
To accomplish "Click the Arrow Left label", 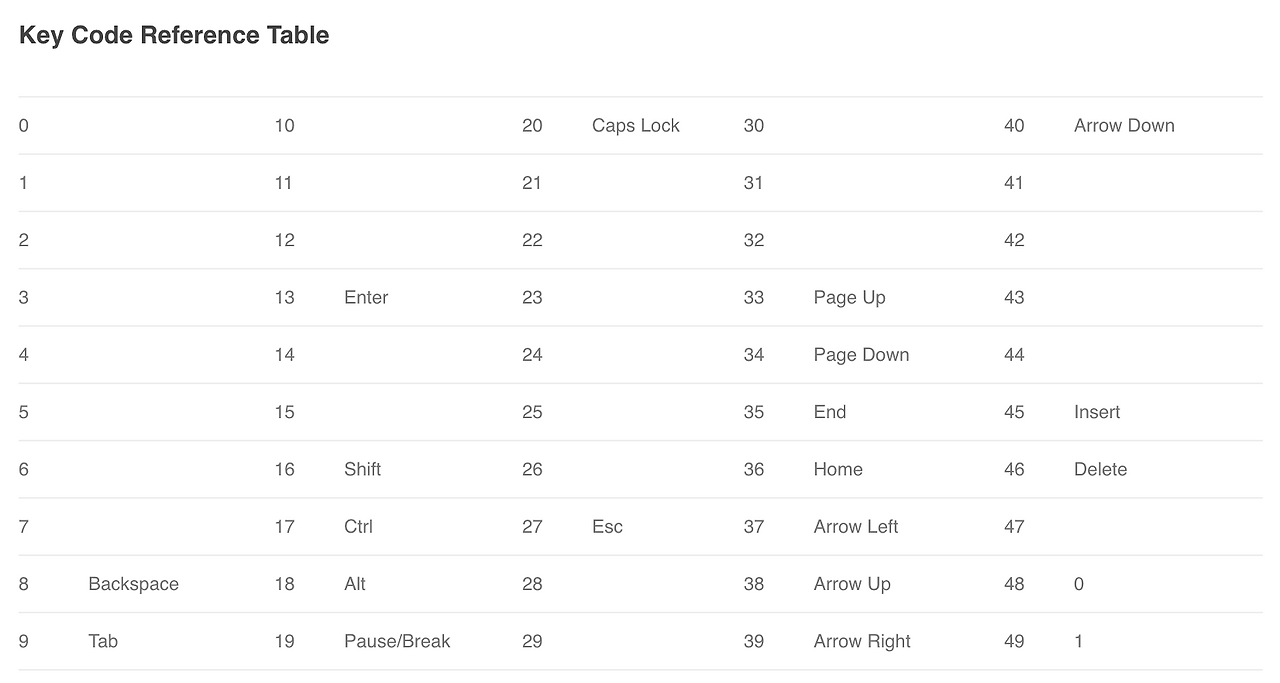I will click(856, 526).
